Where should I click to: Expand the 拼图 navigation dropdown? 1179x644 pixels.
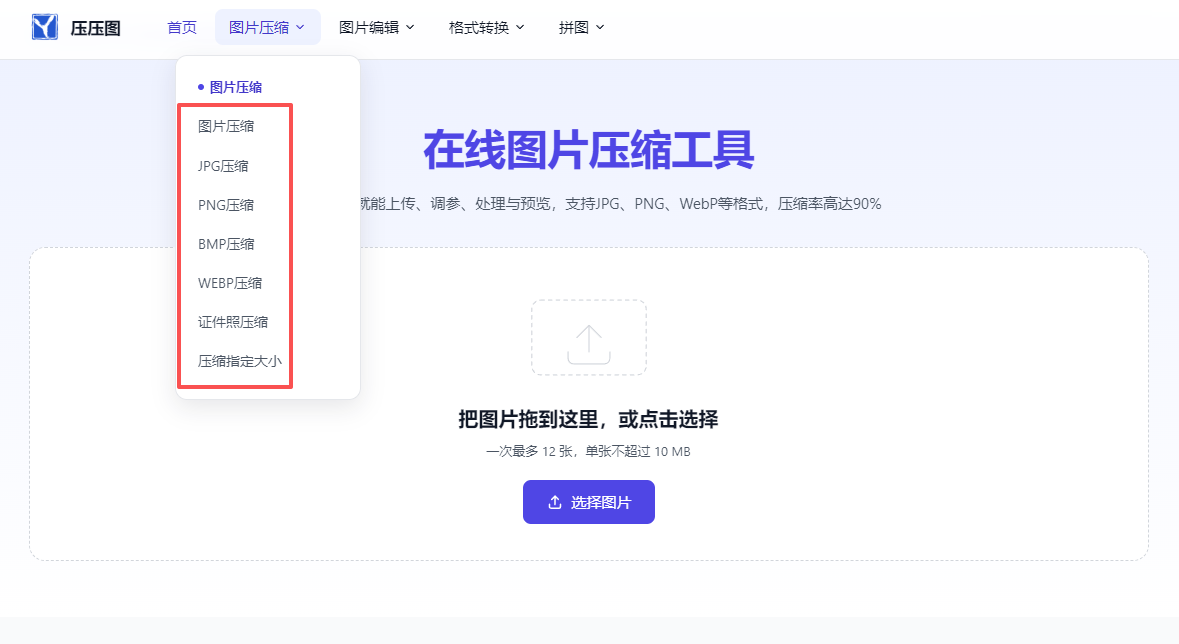click(x=581, y=28)
